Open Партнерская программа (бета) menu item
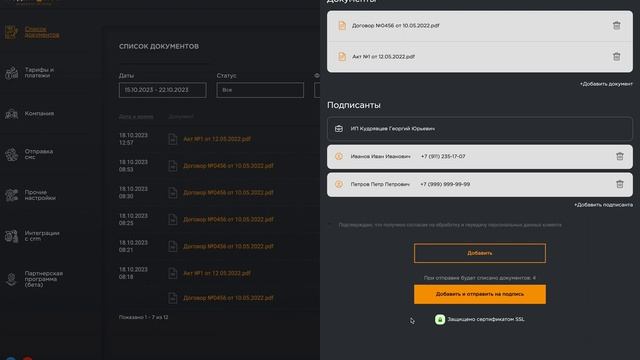The image size is (640, 360). point(44,279)
